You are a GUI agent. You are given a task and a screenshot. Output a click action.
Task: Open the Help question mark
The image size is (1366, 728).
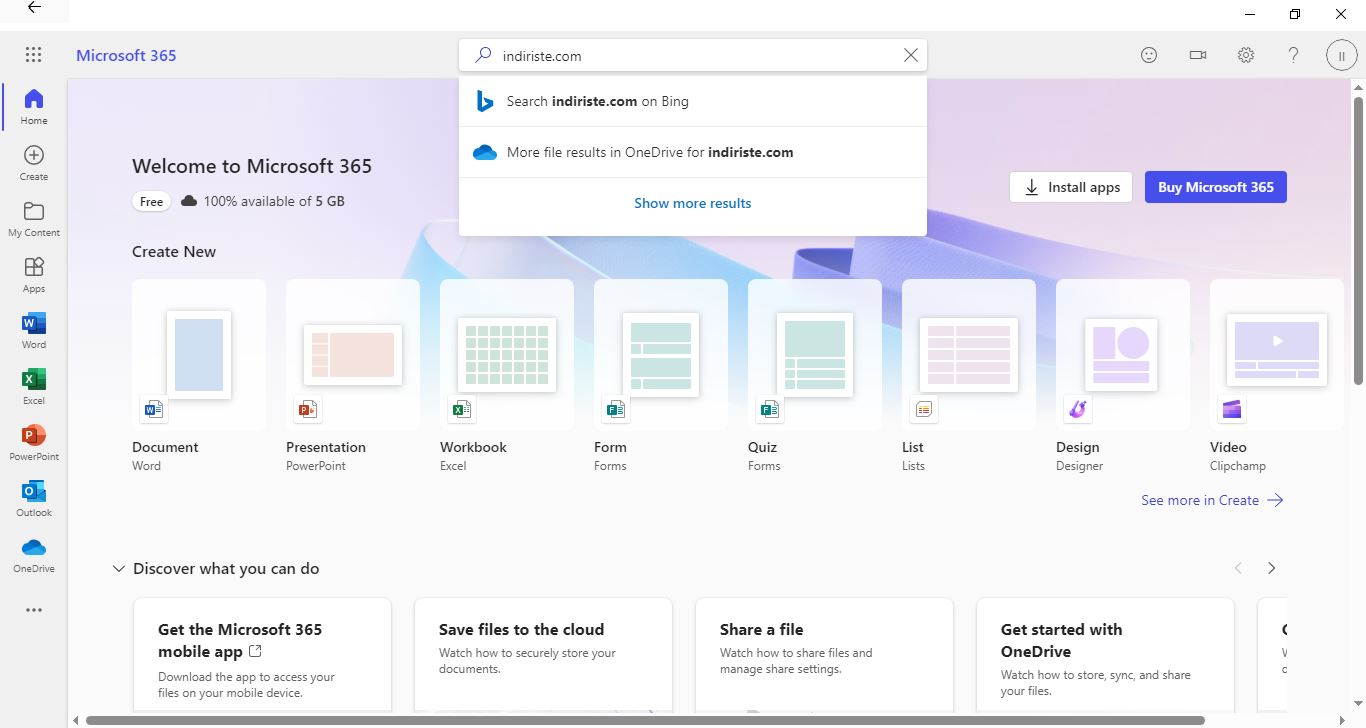tap(1294, 55)
